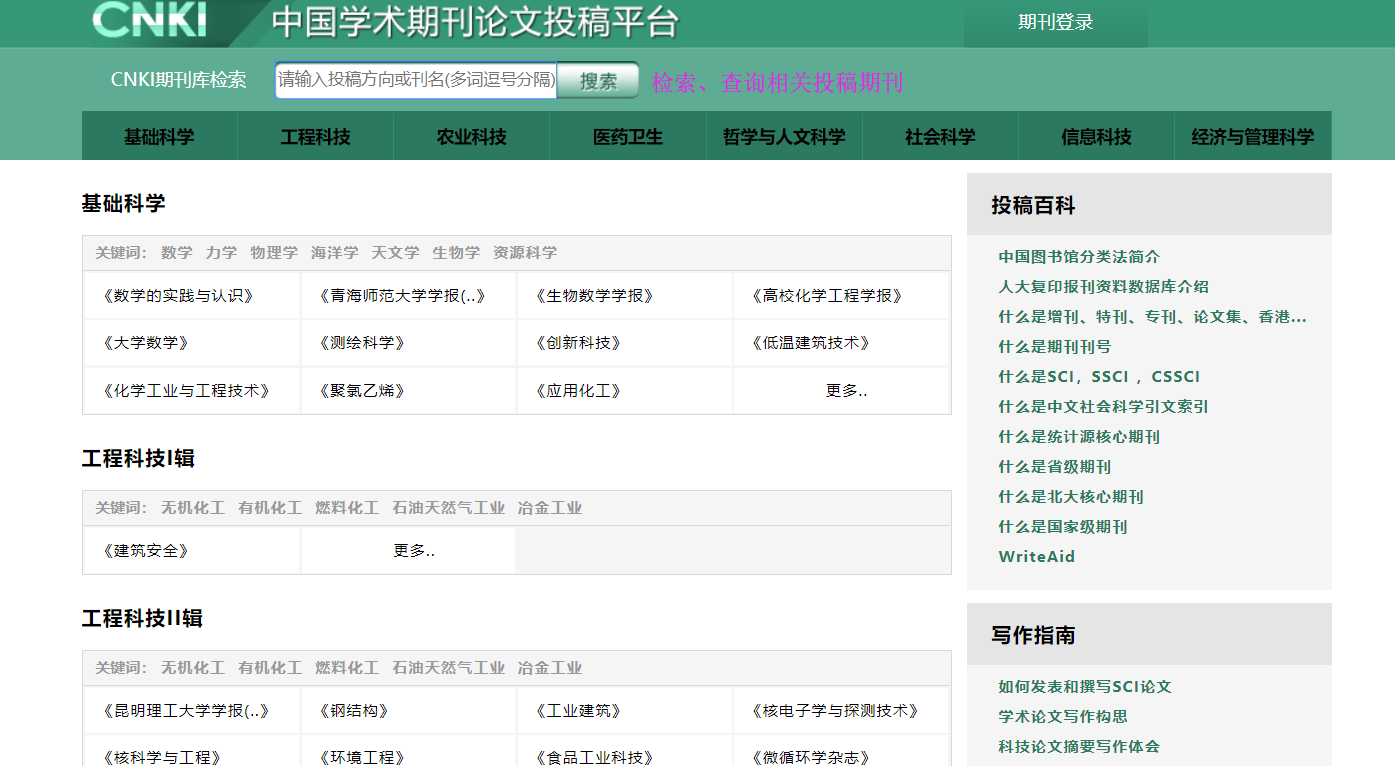Click the 投稿百科 panel heading

point(1033,206)
